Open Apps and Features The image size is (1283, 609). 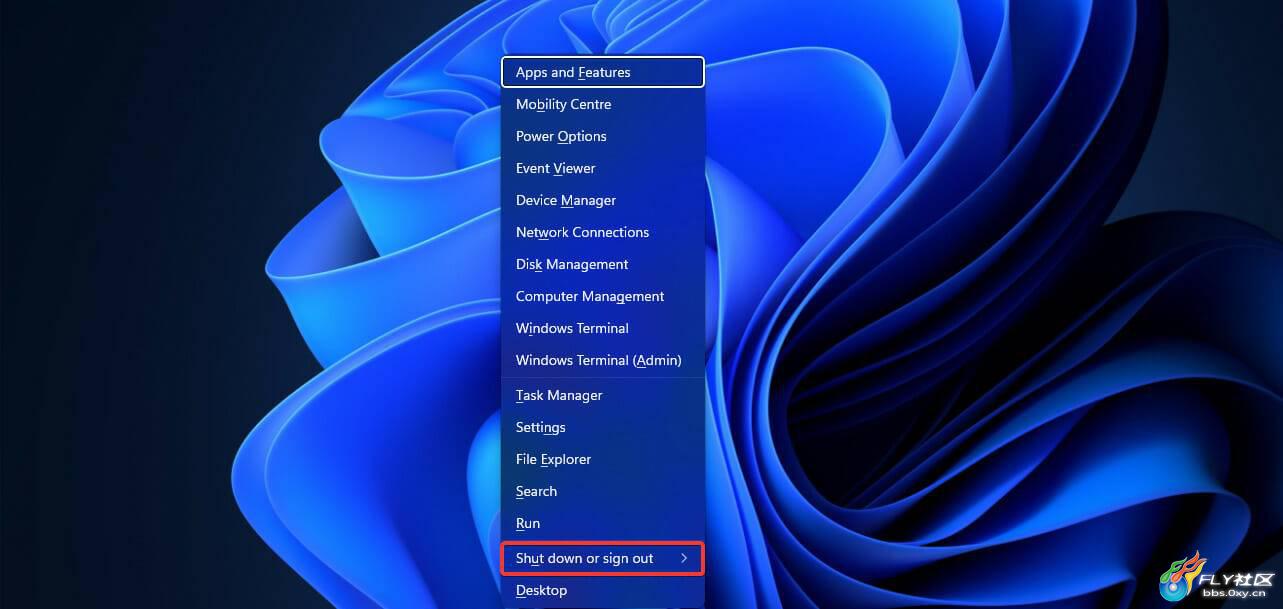point(603,72)
